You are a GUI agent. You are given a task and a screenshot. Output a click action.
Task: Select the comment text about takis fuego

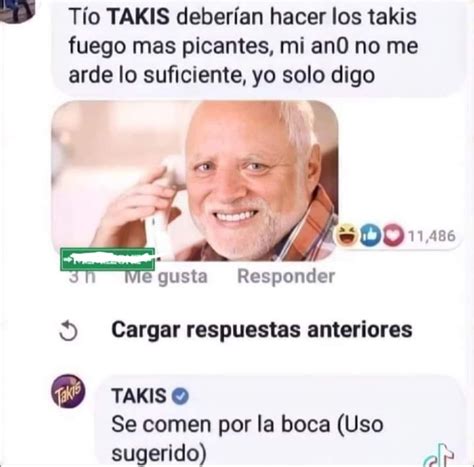point(243,46)
